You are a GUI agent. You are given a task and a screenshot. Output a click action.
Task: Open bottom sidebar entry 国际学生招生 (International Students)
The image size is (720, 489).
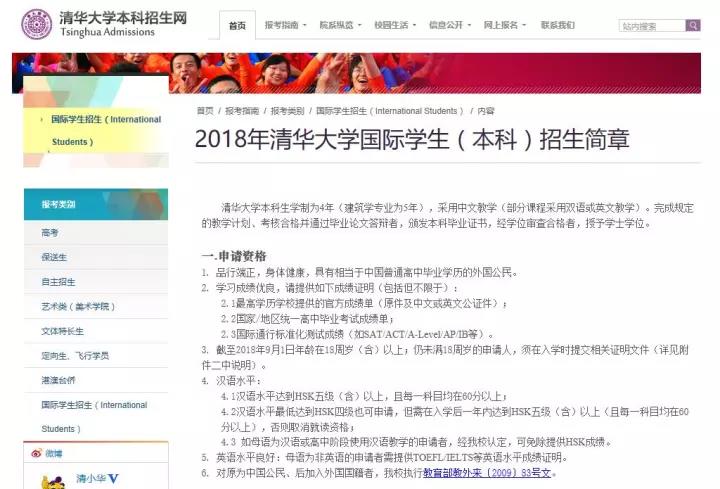(96, 416)
